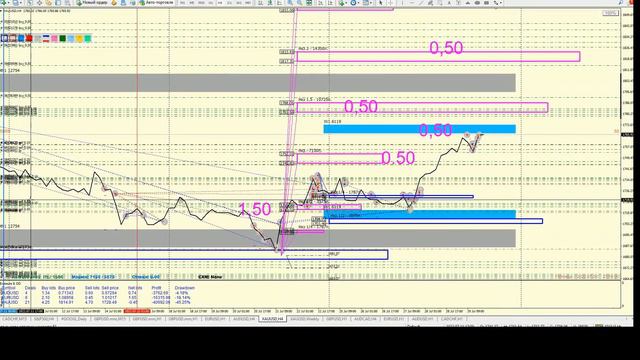This screenshot has width=640, height=360.
Task: Open the Arrows objects dropdown
Action: (x=498, y=2)
